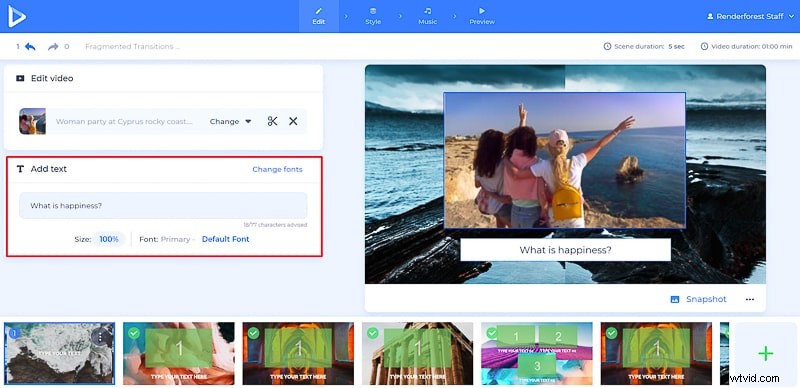Click the Snapshot image icon
The height and width of the screenshot is (388, 800).
[675, 299]
